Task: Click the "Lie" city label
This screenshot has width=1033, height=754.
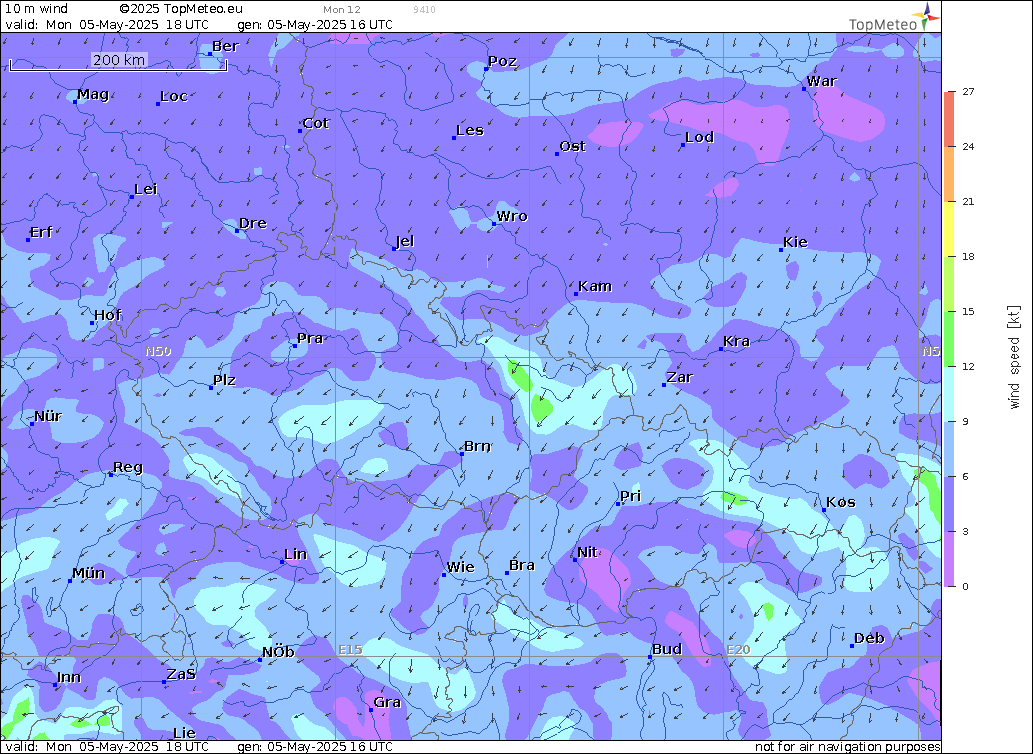Action: (x=184, y=733)
